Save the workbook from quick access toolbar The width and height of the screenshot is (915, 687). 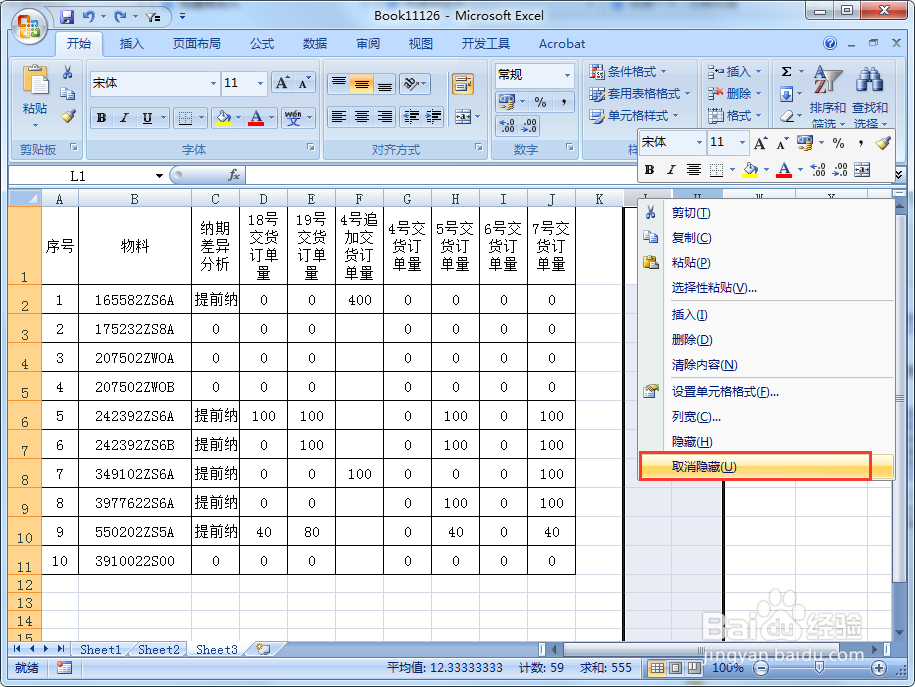tap(68, 16)
